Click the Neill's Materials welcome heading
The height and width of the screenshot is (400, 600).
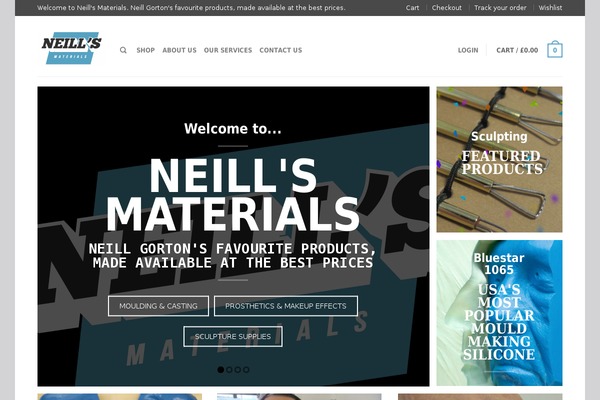tap(233, 194)
